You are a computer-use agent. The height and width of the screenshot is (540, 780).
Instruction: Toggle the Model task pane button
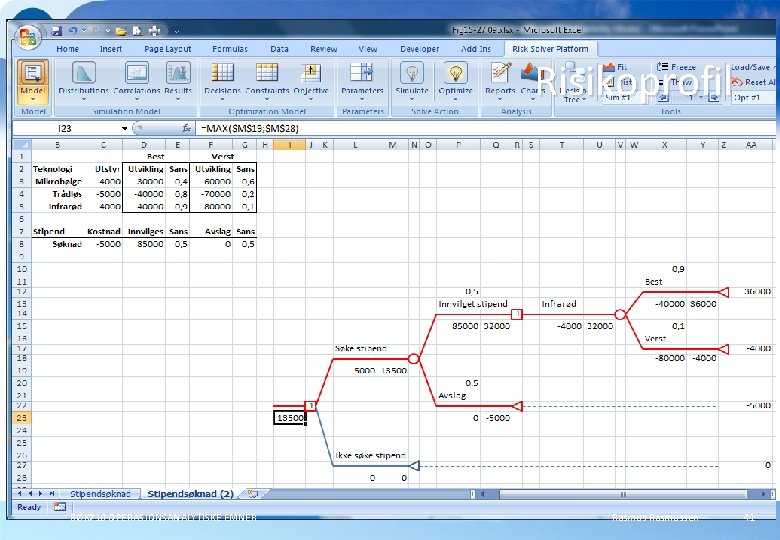(x=33, y=81)
